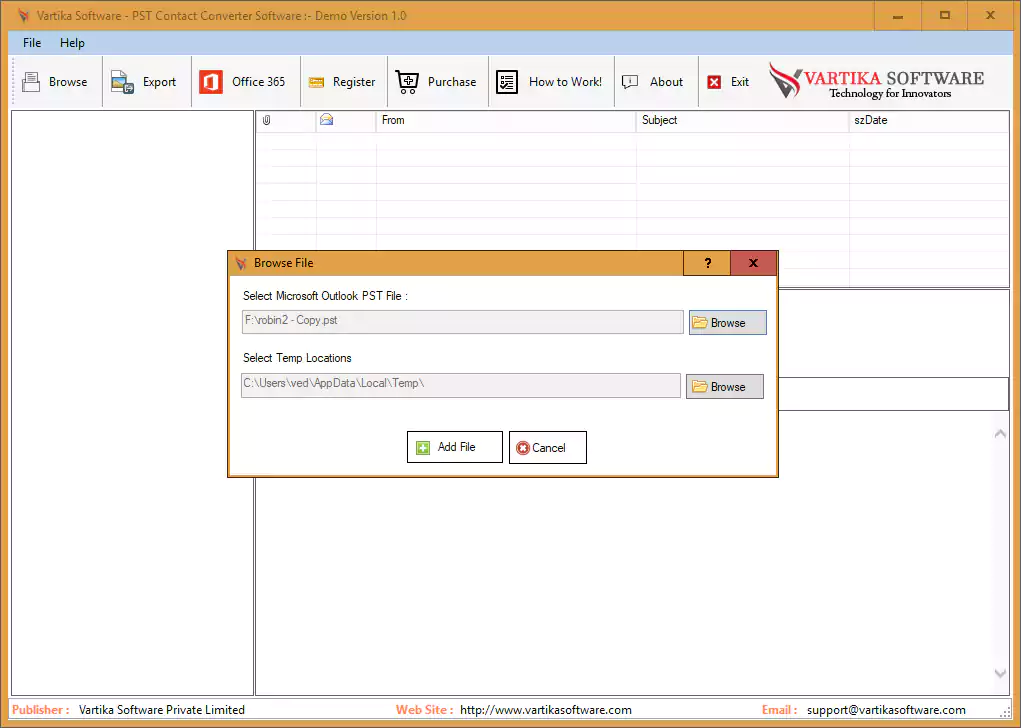Sort by the szDate column header
The width and height of the screenshot is (1021, 728).
(x=929, y=120)
